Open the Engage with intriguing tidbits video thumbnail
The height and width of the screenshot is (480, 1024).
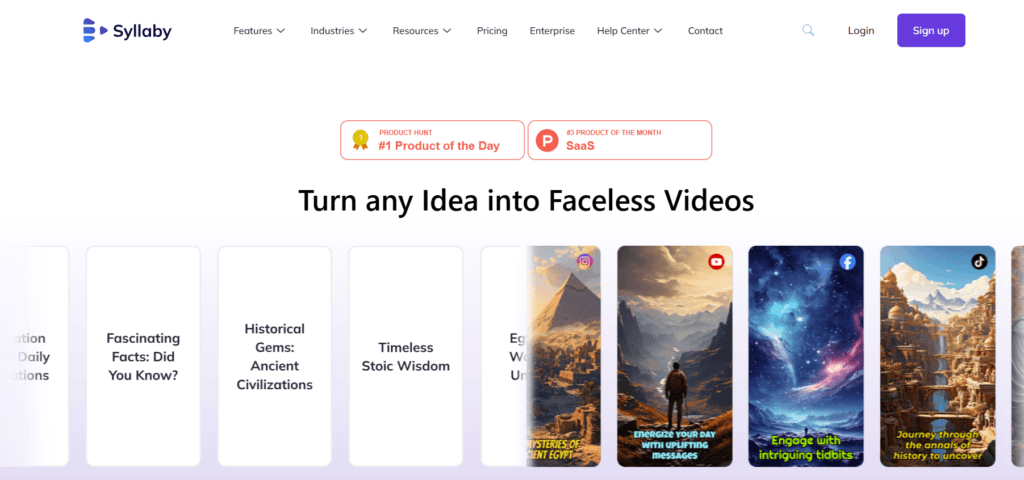(x=806, y=356)
